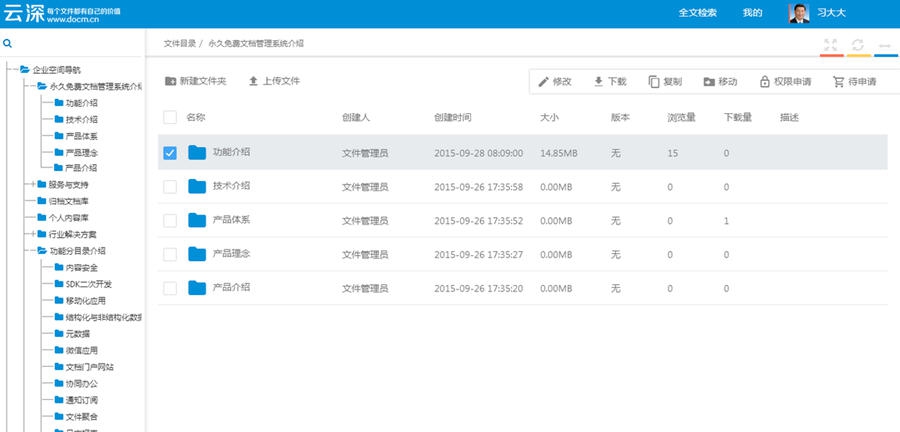Select 移动化应用 in the sidebar tree
This screenshot has width=900, height=432.
click(x=86, y=301)
